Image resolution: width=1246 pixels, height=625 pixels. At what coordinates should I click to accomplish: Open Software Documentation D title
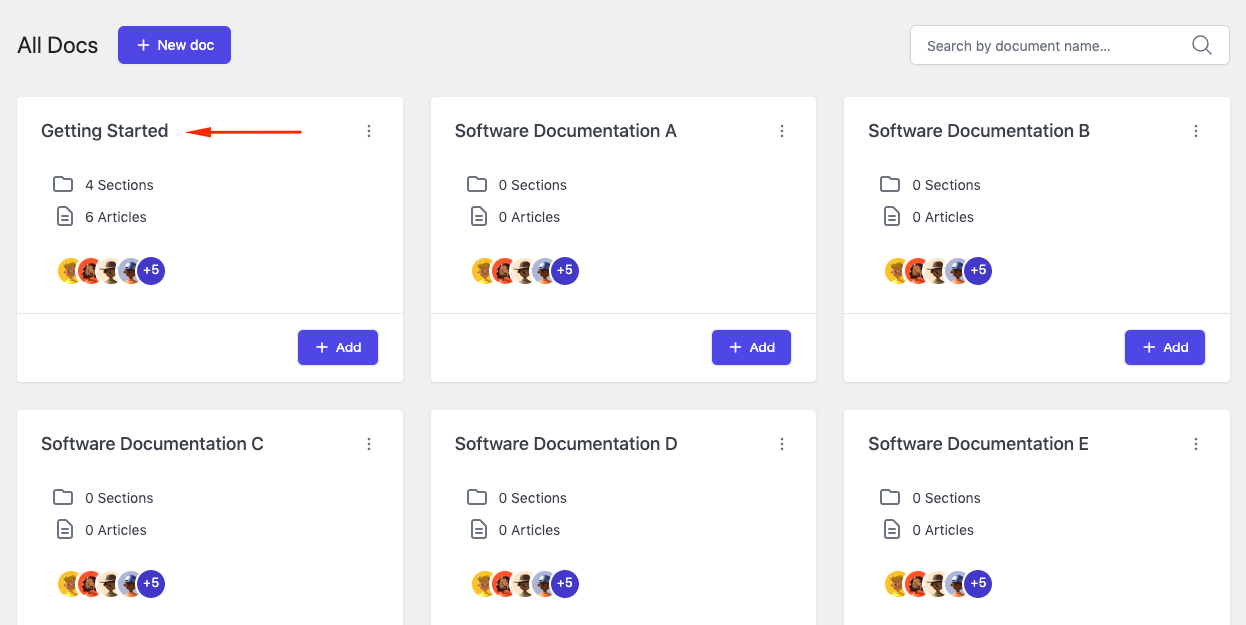[566, 444]
